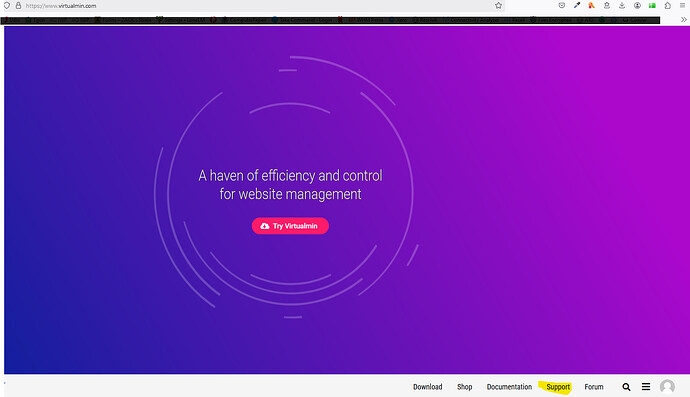Open the highlighted Support link
The height and width of the screenshot is (397, 690).
558,387
